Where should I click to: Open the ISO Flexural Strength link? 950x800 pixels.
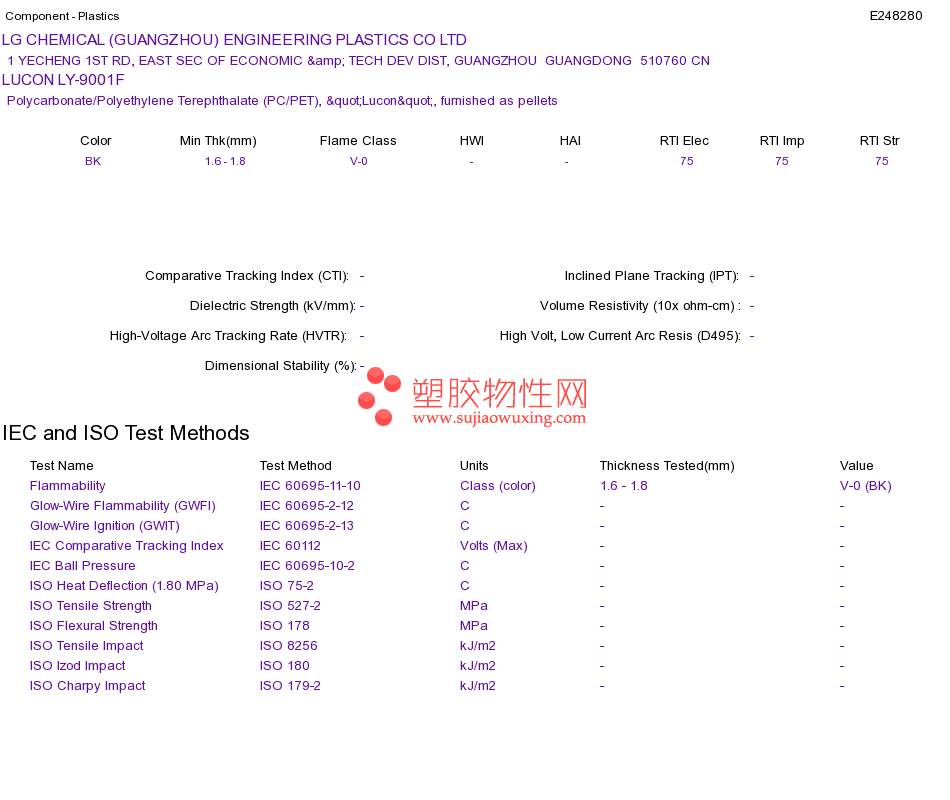pos(93,625)
